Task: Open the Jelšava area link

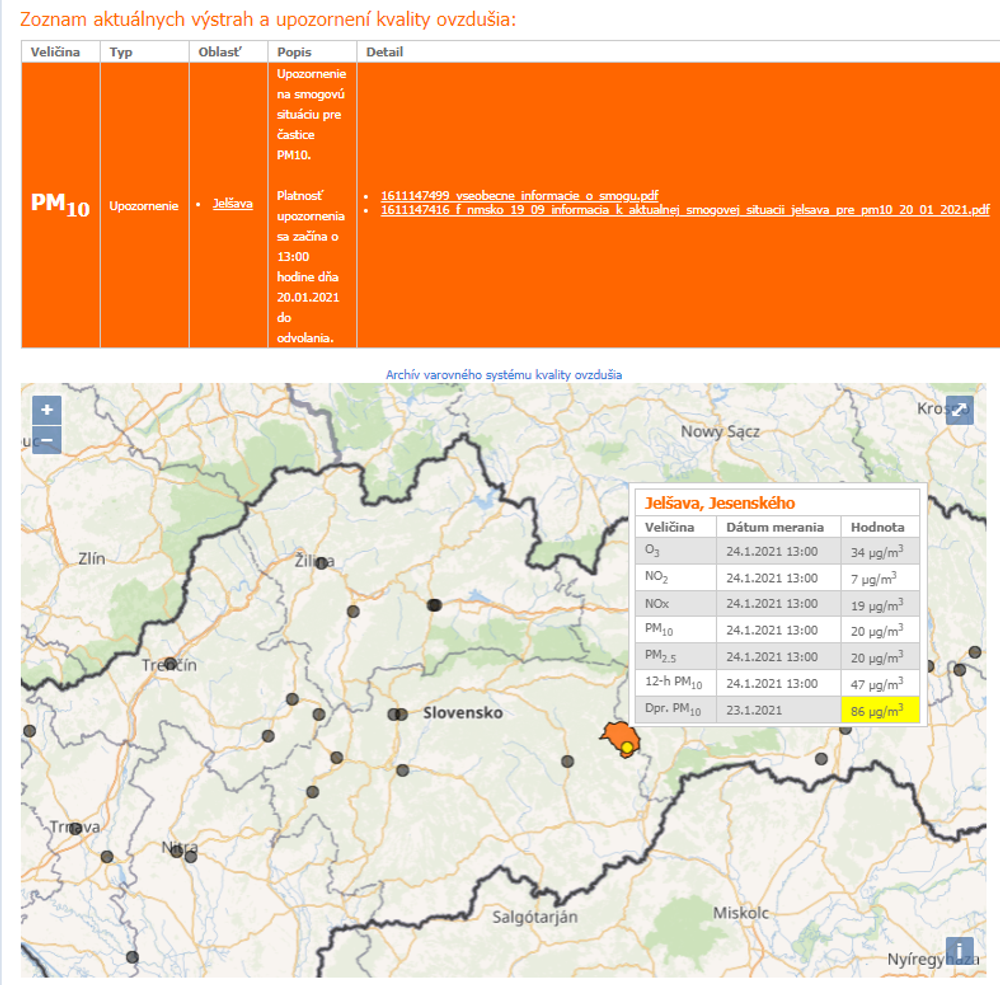Action: click(232, 204)
